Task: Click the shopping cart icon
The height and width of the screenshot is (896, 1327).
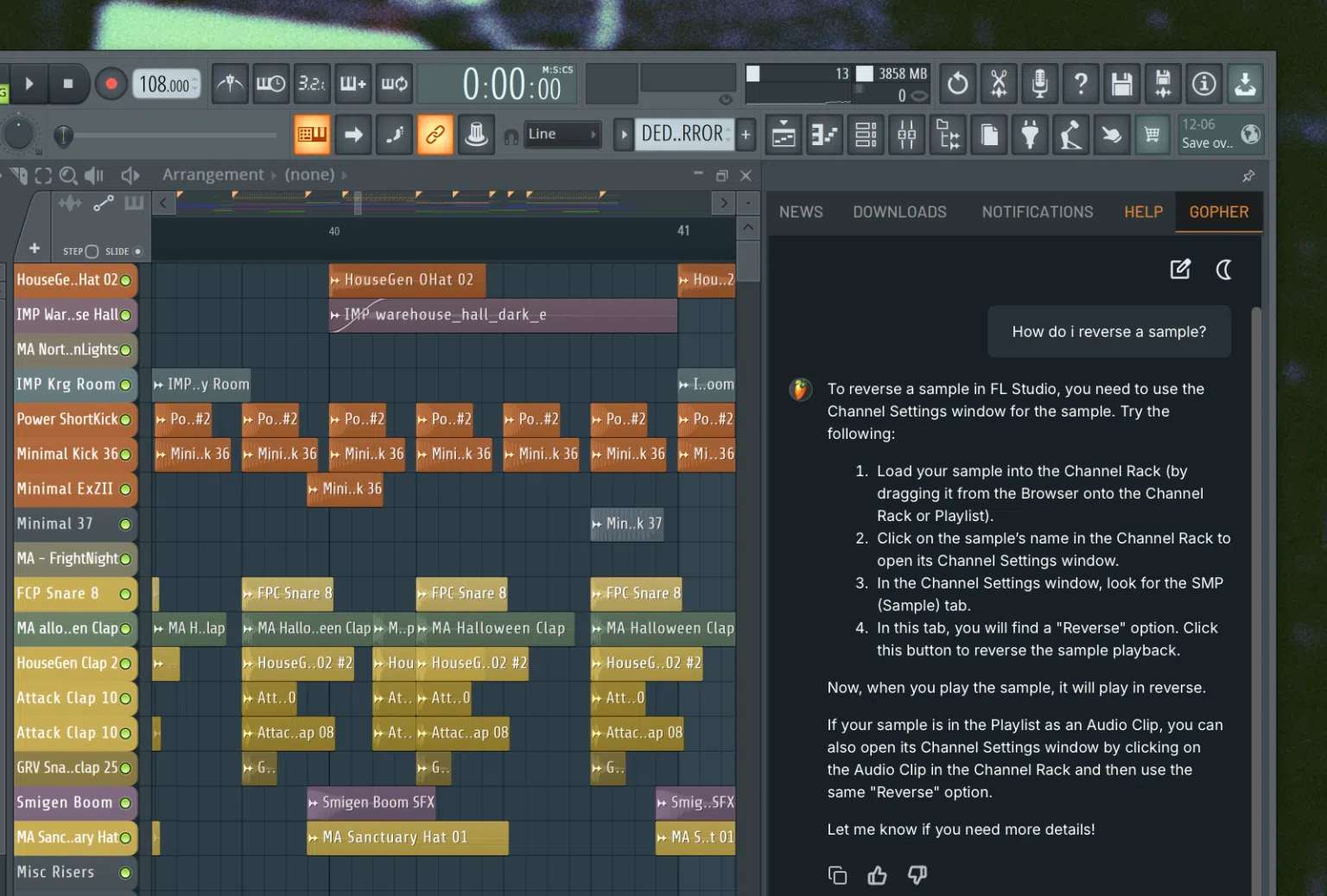Action: (1152, 135)
